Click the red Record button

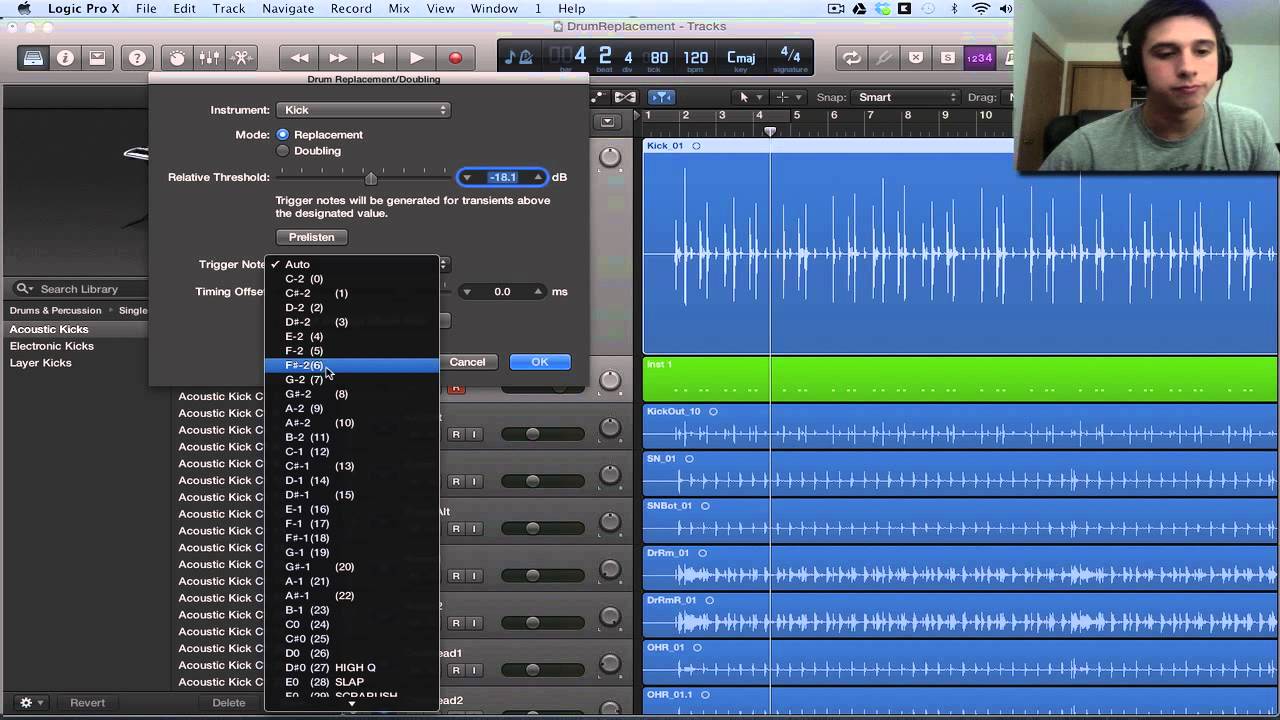(455, 58)
